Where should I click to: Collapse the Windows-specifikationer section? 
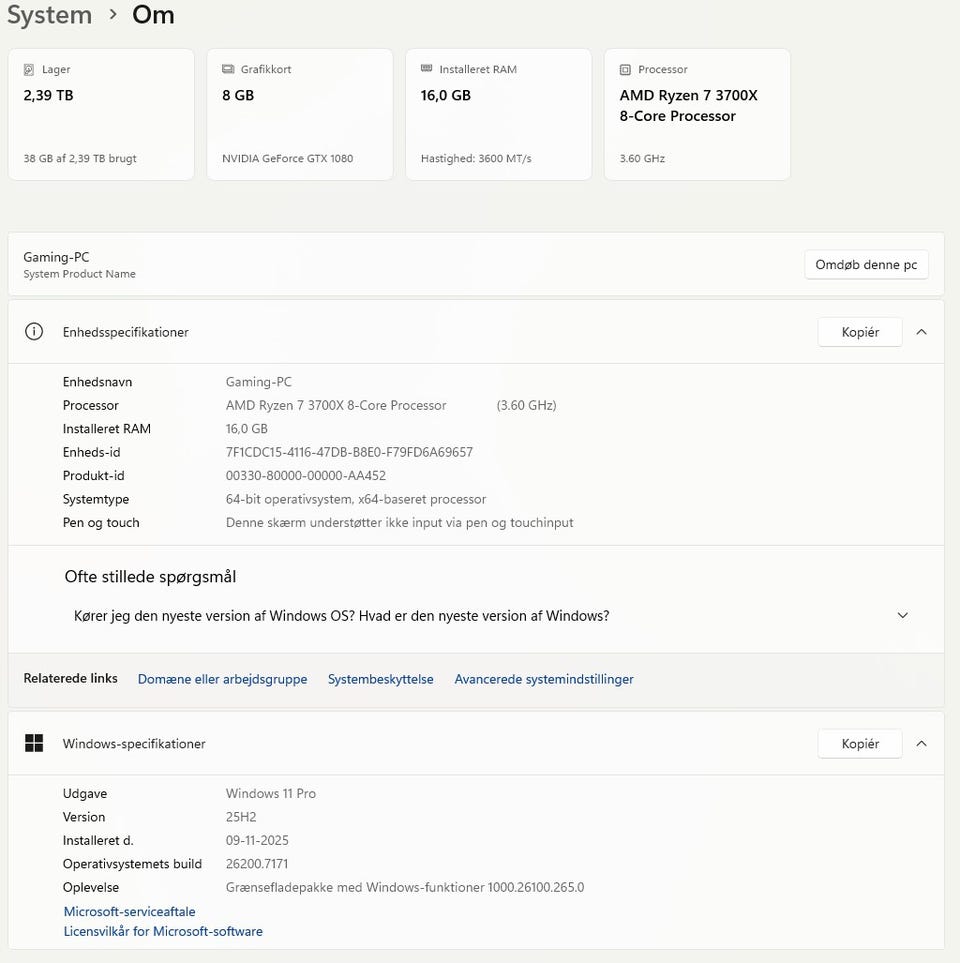921,743
